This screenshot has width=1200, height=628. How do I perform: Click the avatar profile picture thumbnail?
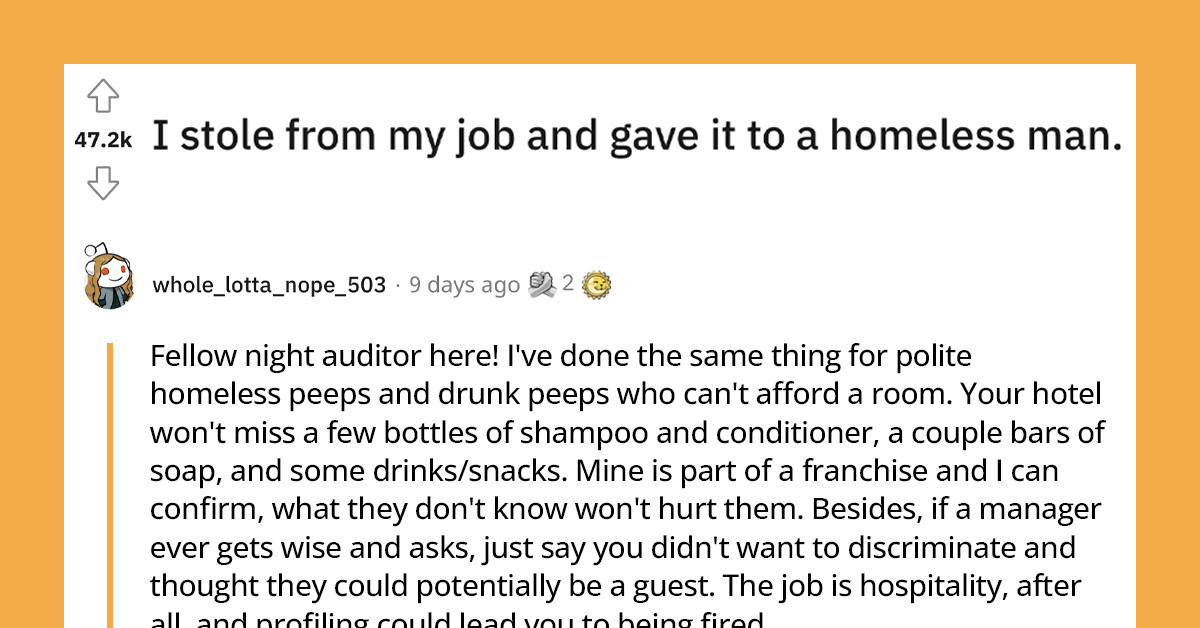click(109, 283)
